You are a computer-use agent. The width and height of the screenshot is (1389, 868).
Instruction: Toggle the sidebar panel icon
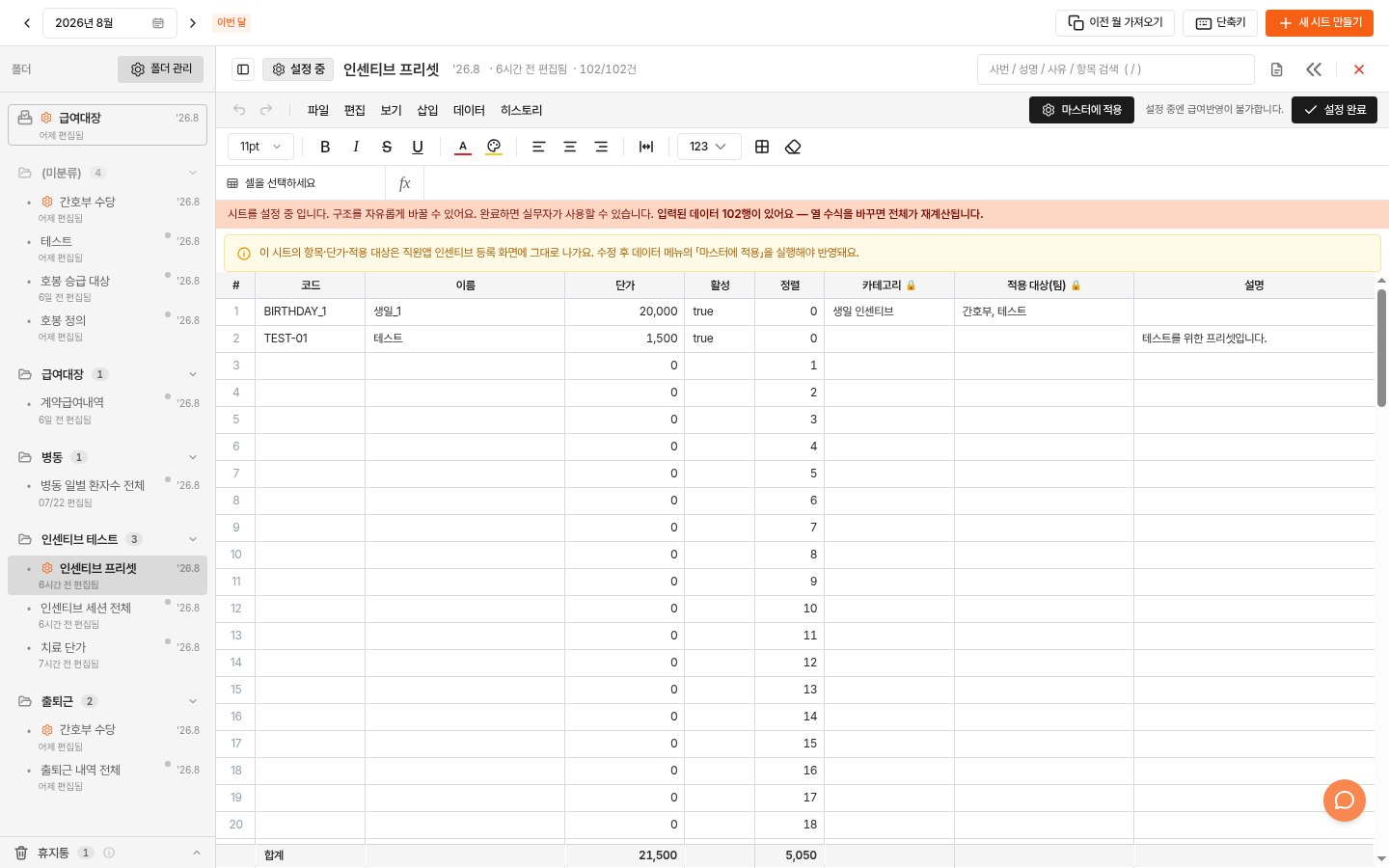coord(243,69)
